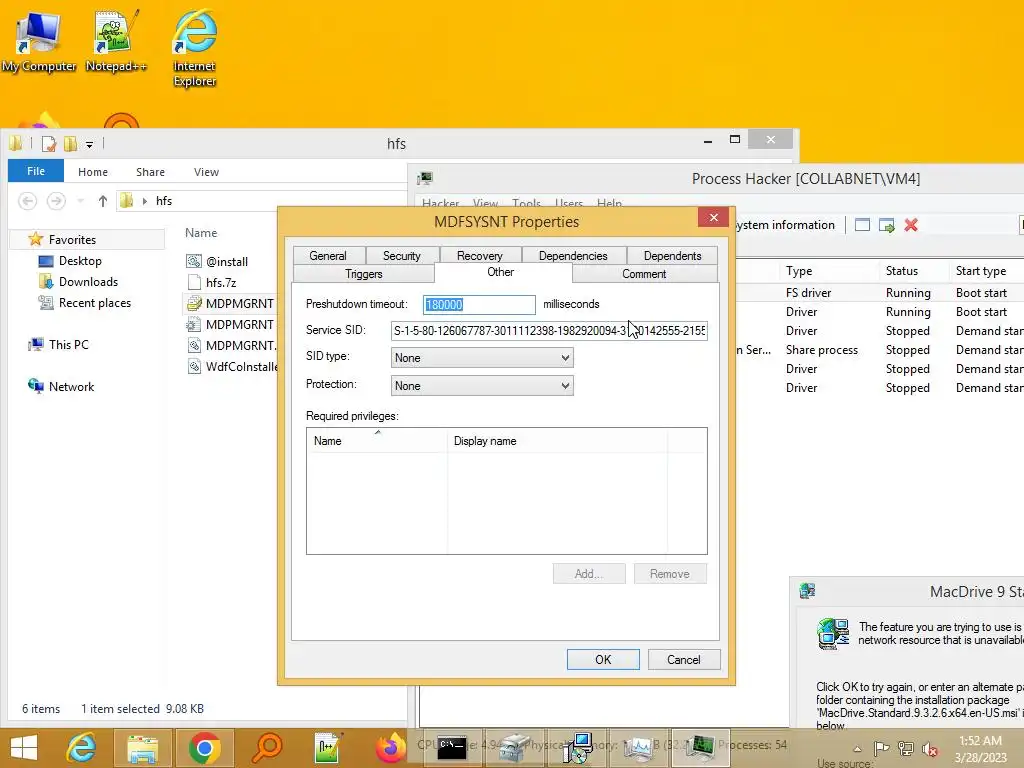1024x768 pixels.
Task: Select the @install file in hfs
Action: (226, 262)
